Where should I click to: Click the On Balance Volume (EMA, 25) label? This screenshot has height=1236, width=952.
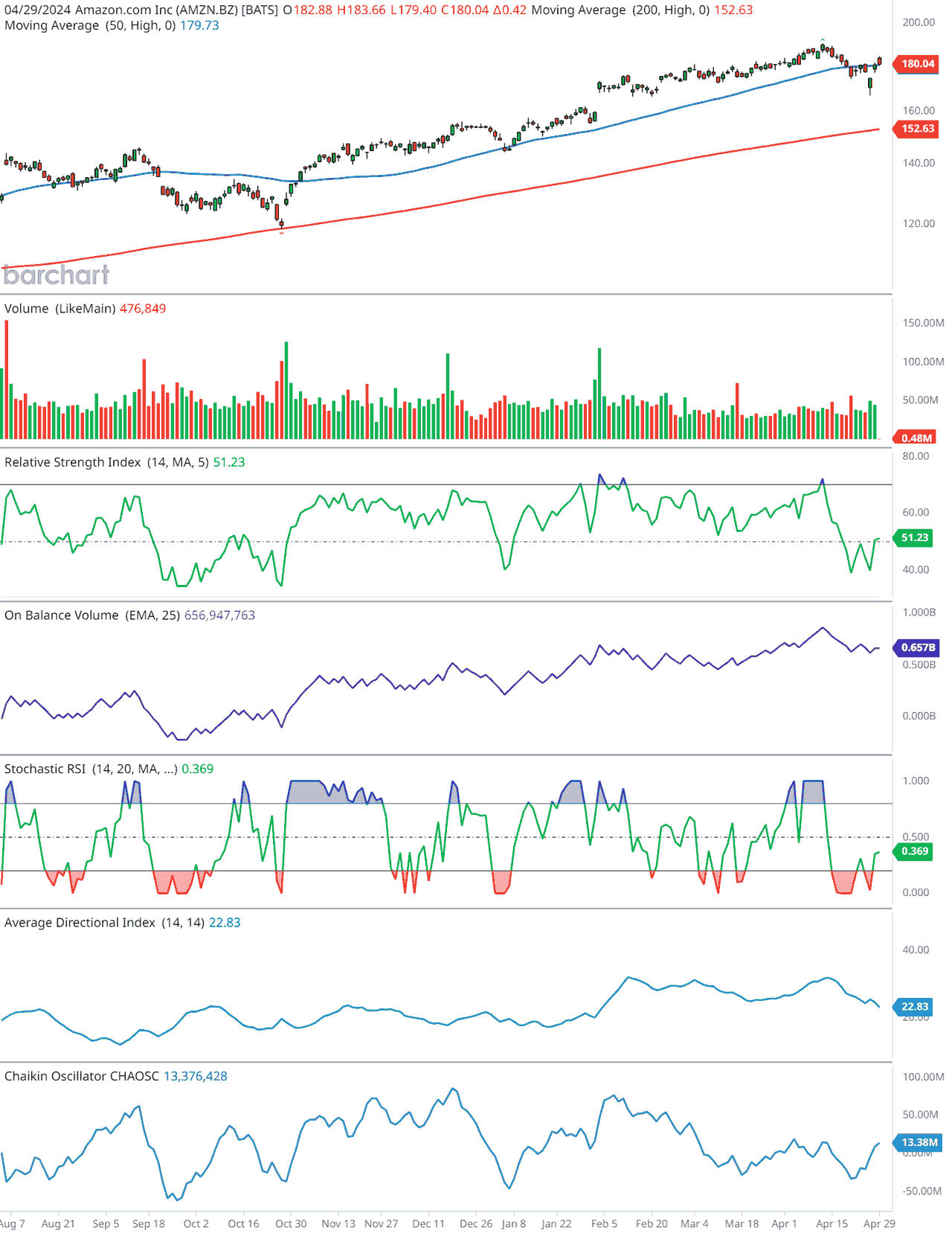[92, 615]
